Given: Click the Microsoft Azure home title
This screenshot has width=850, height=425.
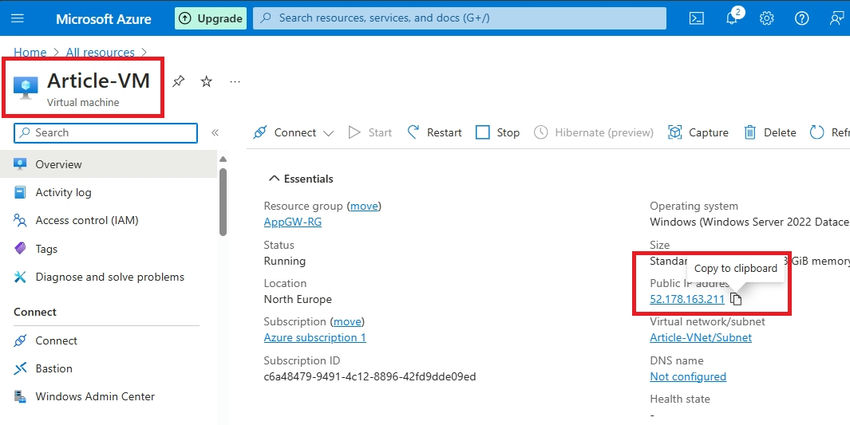Looking at the screenshot, I should coord(104,18).
